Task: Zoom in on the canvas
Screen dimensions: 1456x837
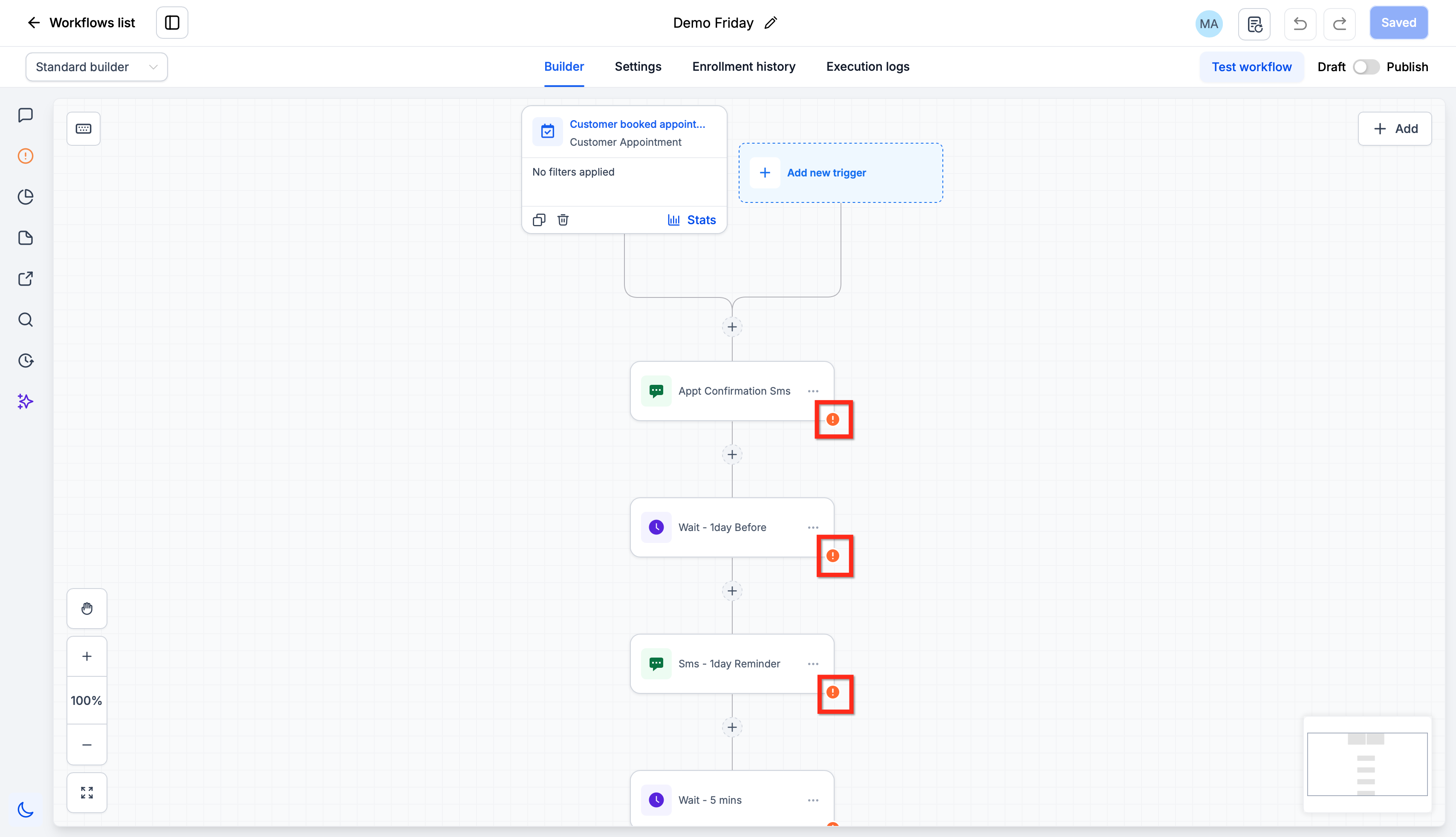Action: pyautogui.click(x=87, y=656)
